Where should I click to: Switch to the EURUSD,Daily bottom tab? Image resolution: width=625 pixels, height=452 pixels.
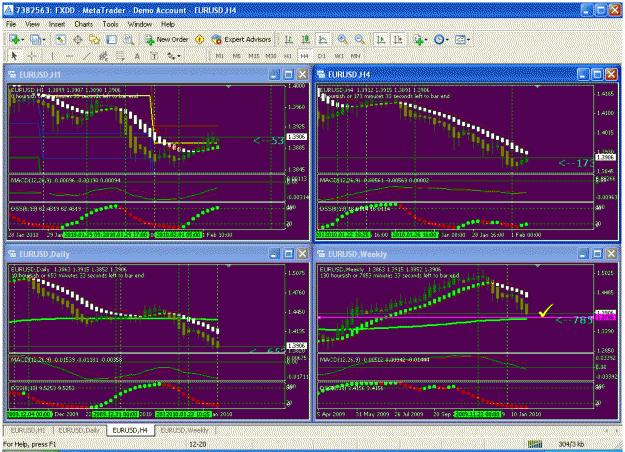coord(79,430)
